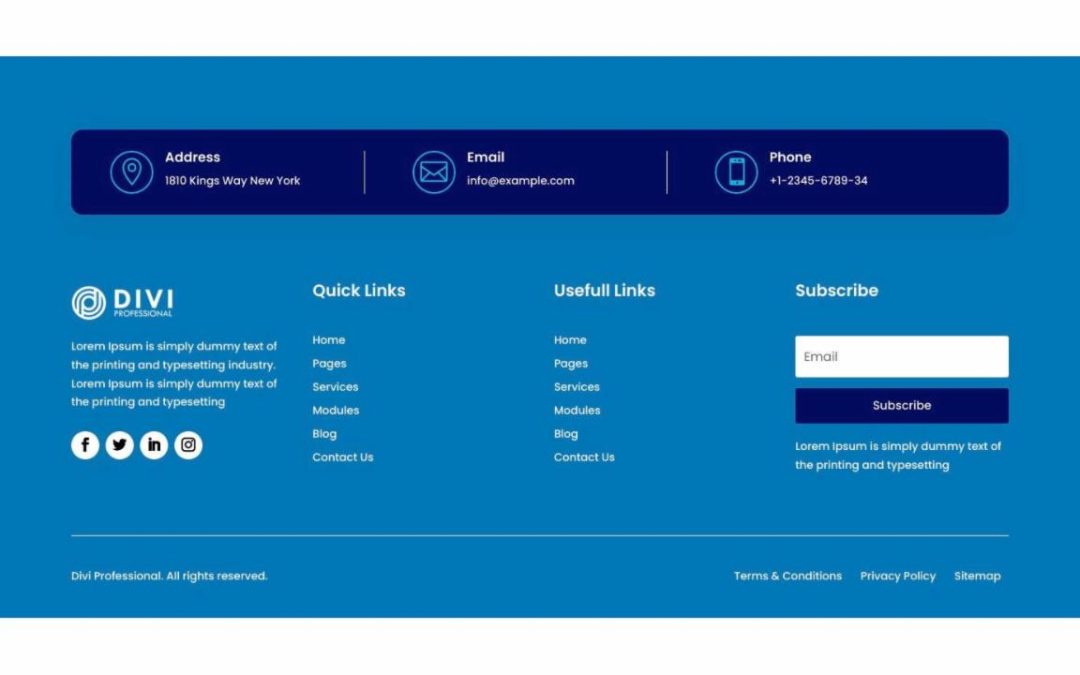Visit the LinkedIn social icon
Viewport: 1080px width, 675px height.
154,445
